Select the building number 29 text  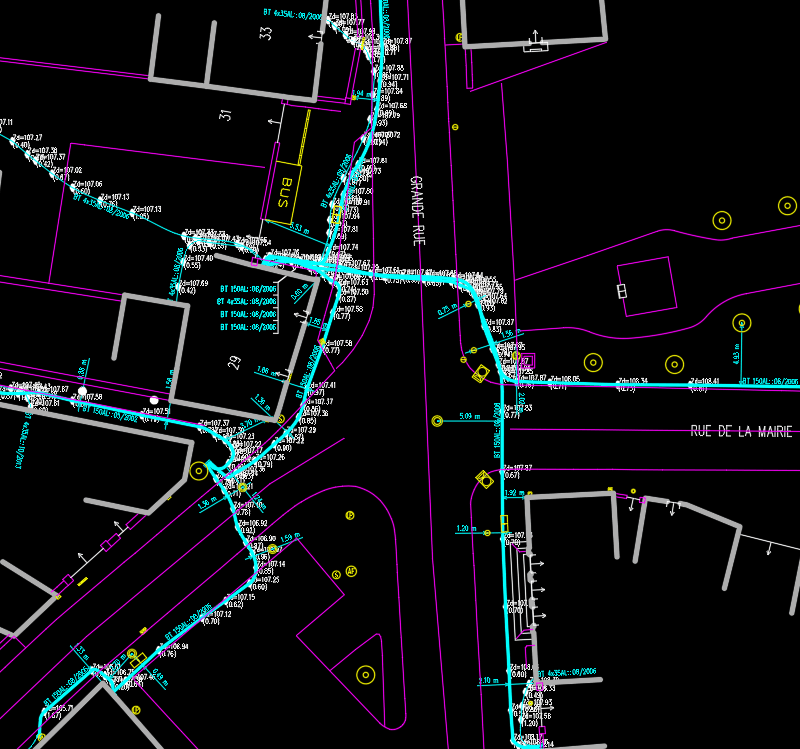[235, 363]
